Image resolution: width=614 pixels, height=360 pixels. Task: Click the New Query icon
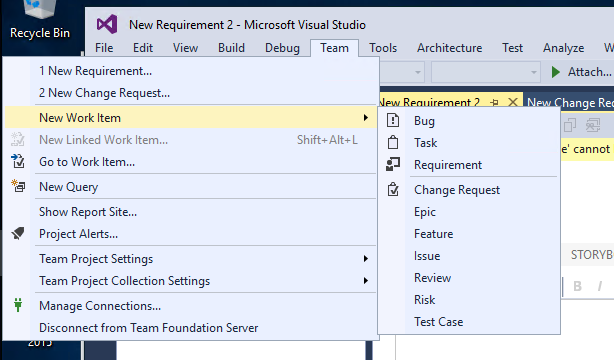click(18, 186)
